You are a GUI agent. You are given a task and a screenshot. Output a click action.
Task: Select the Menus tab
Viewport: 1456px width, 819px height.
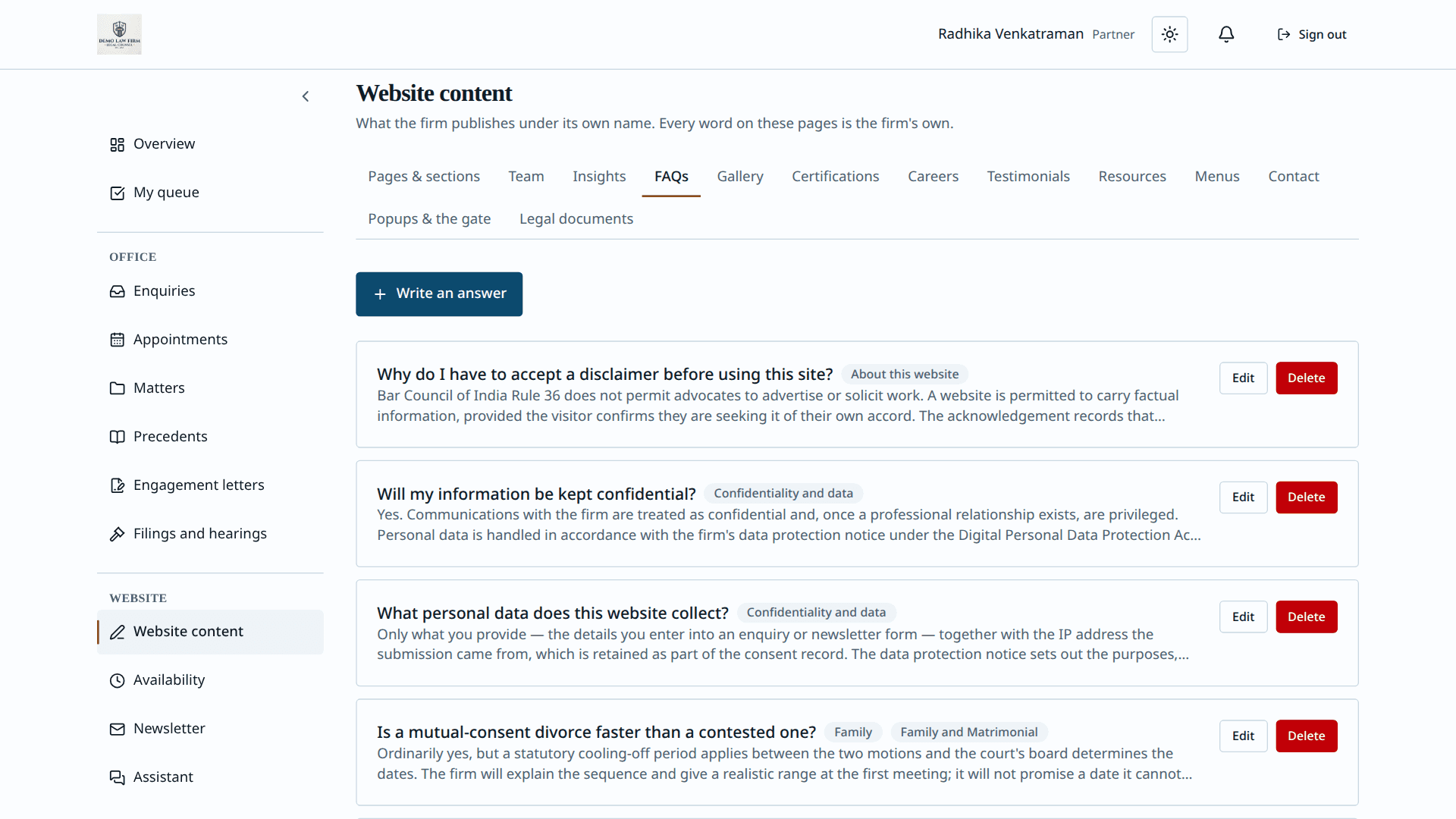(1217, 176)
